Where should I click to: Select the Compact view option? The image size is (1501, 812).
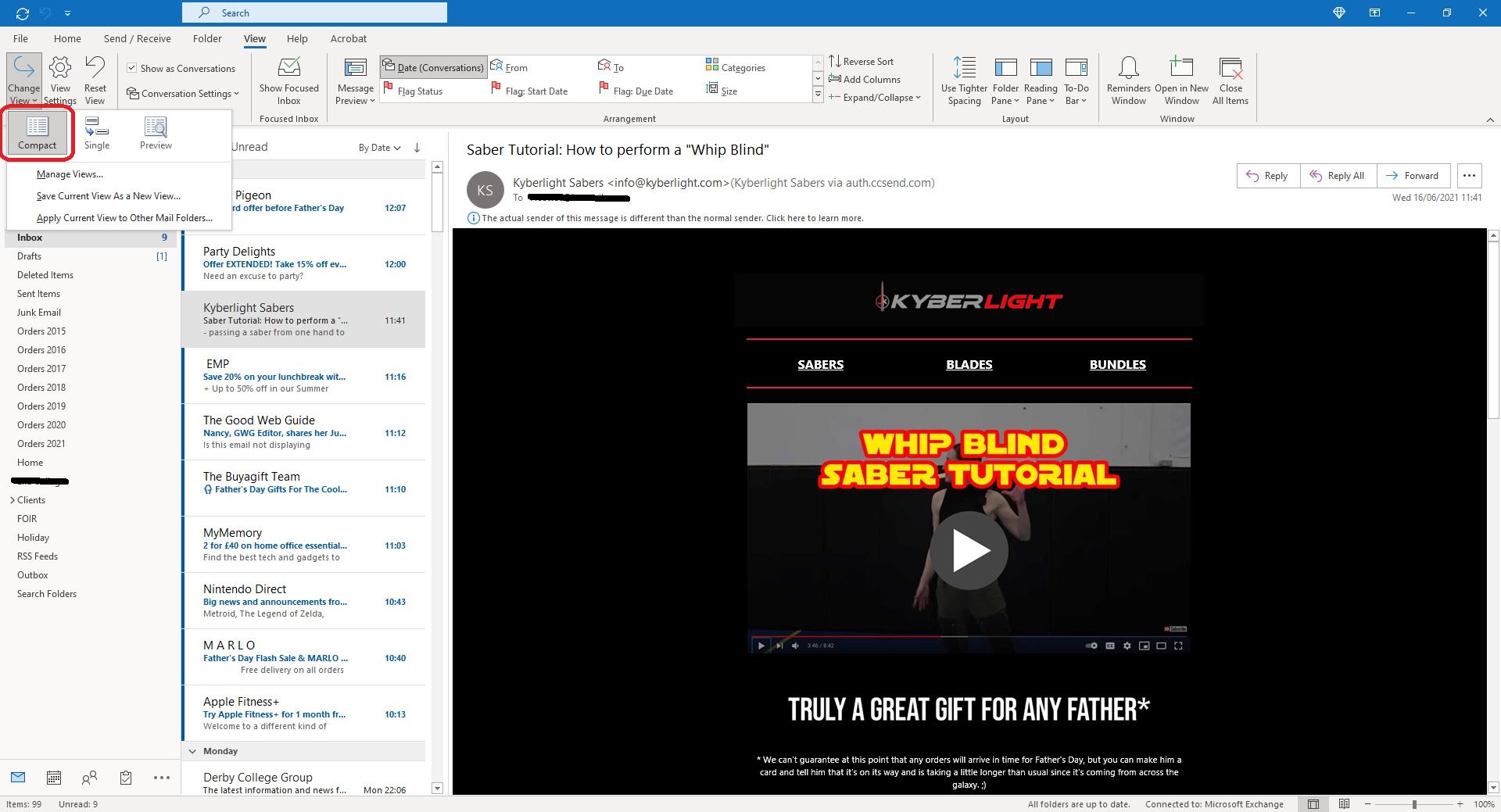click(38, 133)
